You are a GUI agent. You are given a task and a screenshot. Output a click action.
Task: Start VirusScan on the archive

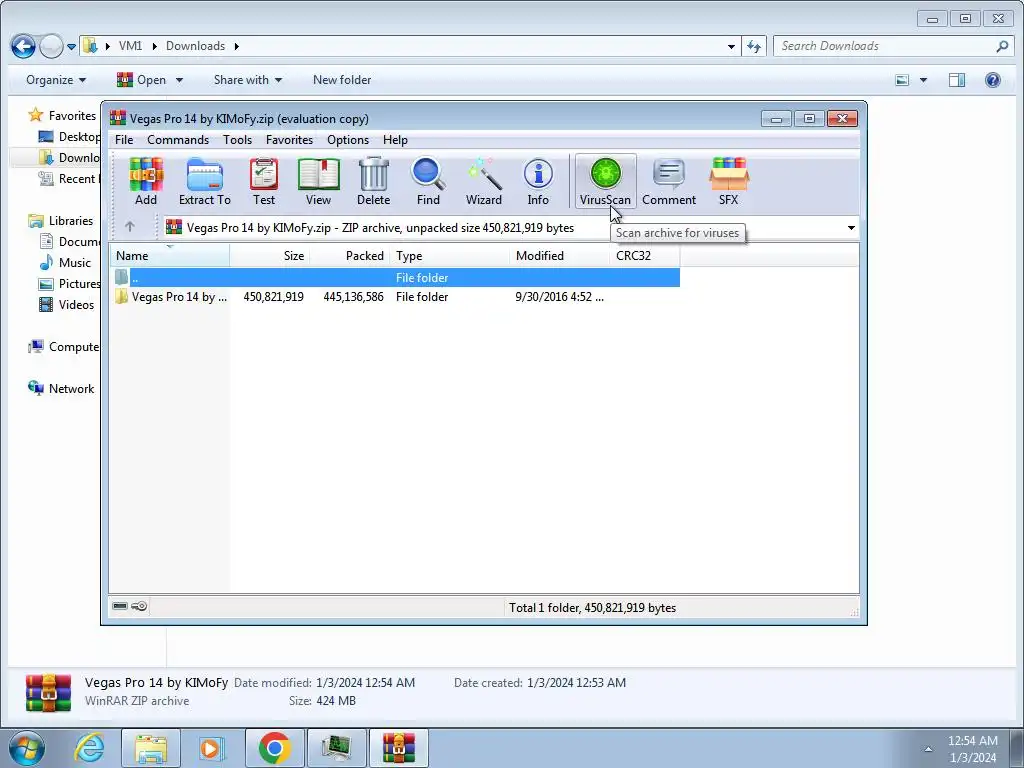pos(605,182)
